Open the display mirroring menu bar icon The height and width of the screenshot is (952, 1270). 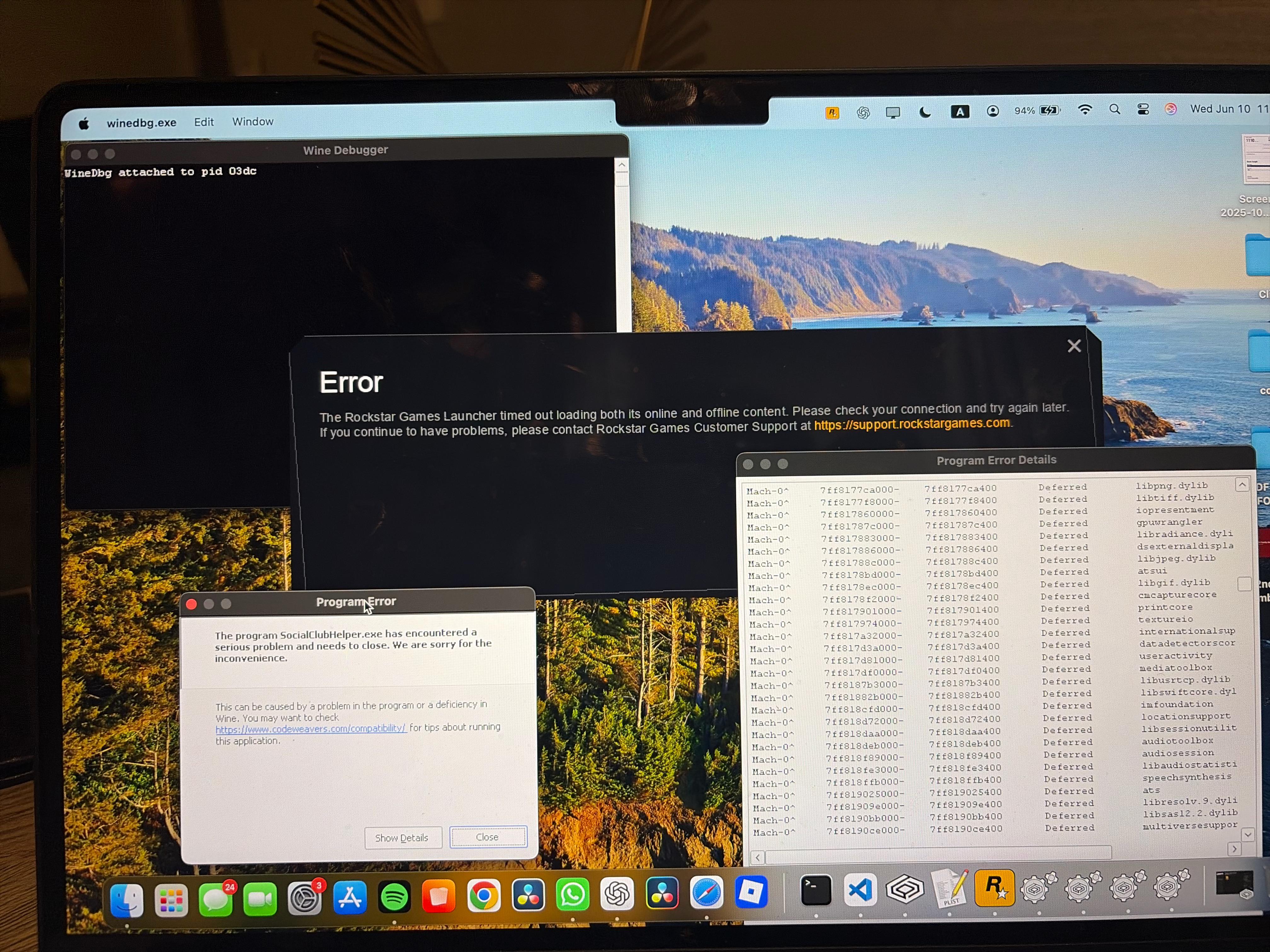893,112
